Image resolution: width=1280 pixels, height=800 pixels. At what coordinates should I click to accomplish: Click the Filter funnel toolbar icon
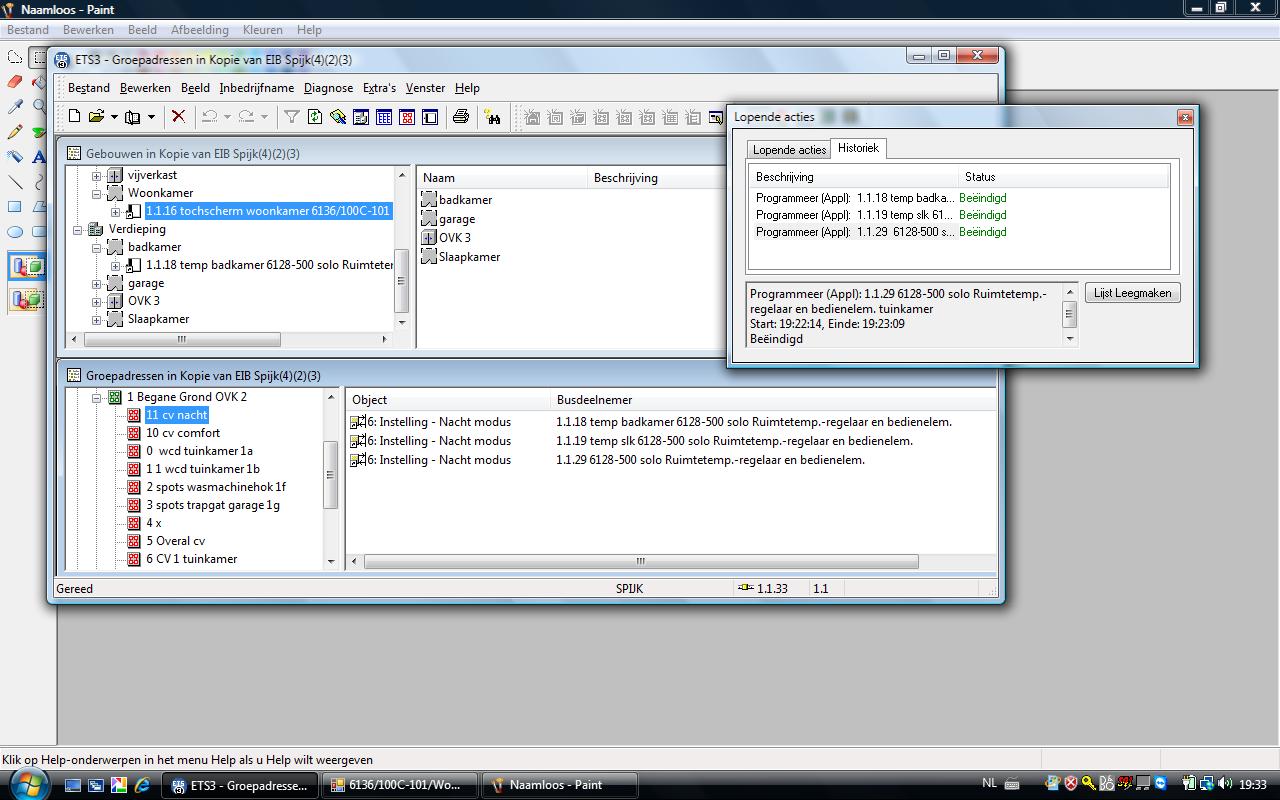[291, 117]
